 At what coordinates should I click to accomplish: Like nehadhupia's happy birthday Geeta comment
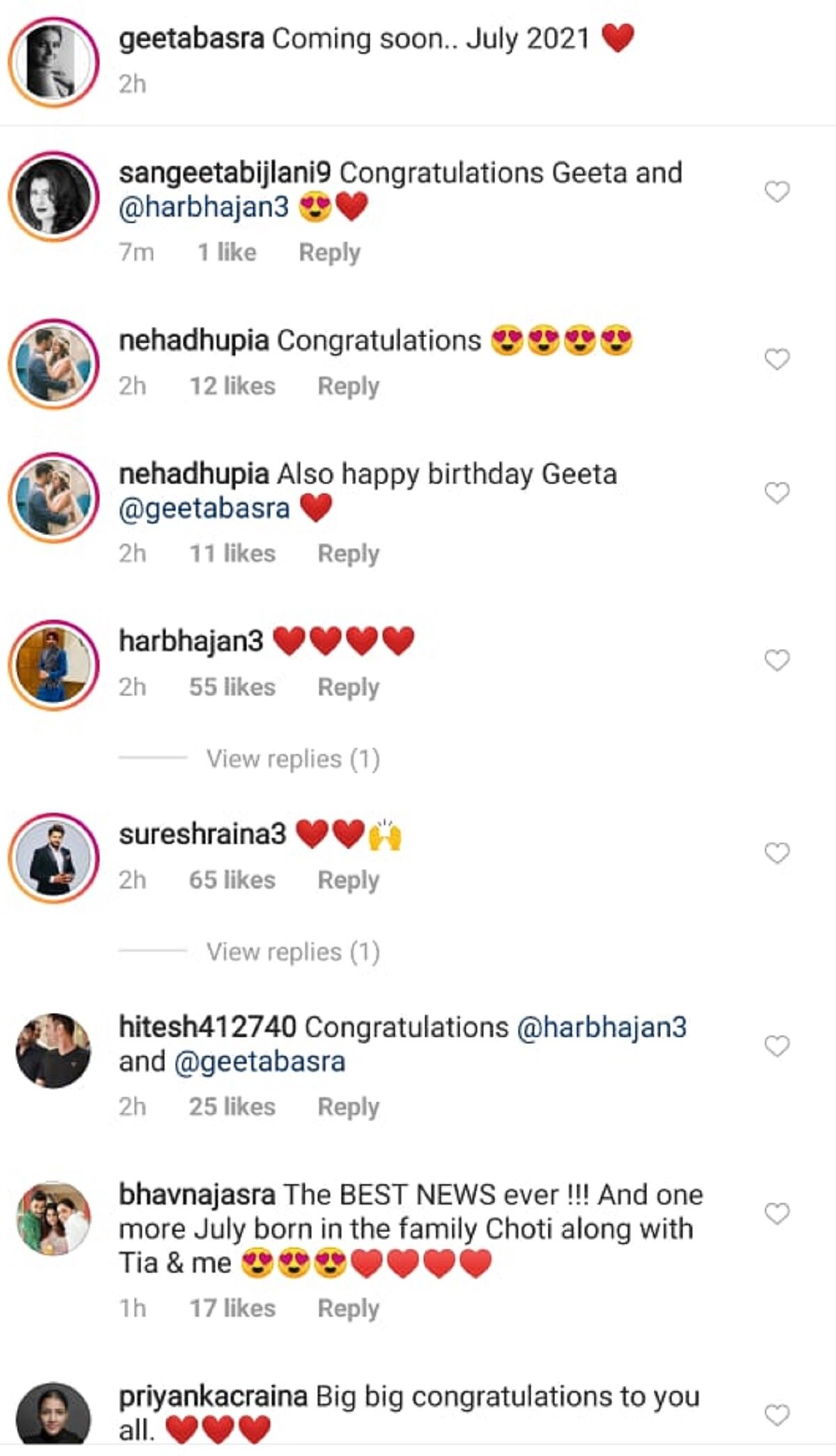[x=777, y=493]
